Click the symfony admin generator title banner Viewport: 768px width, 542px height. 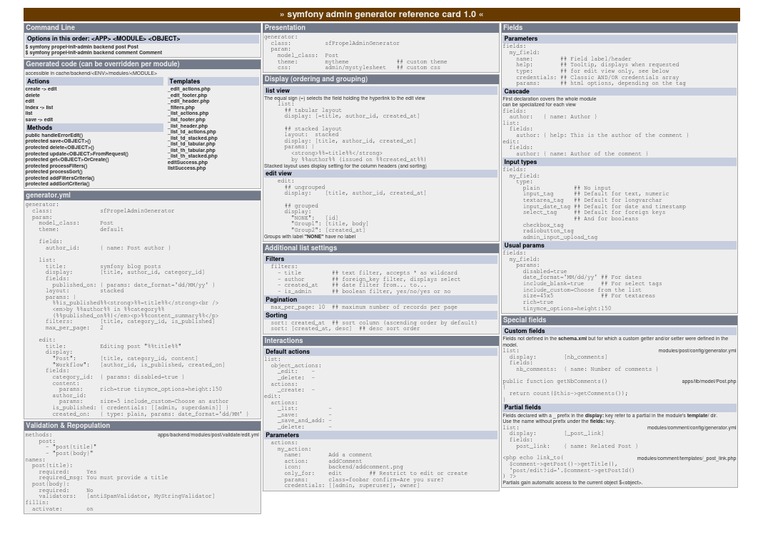coord(384,14)
